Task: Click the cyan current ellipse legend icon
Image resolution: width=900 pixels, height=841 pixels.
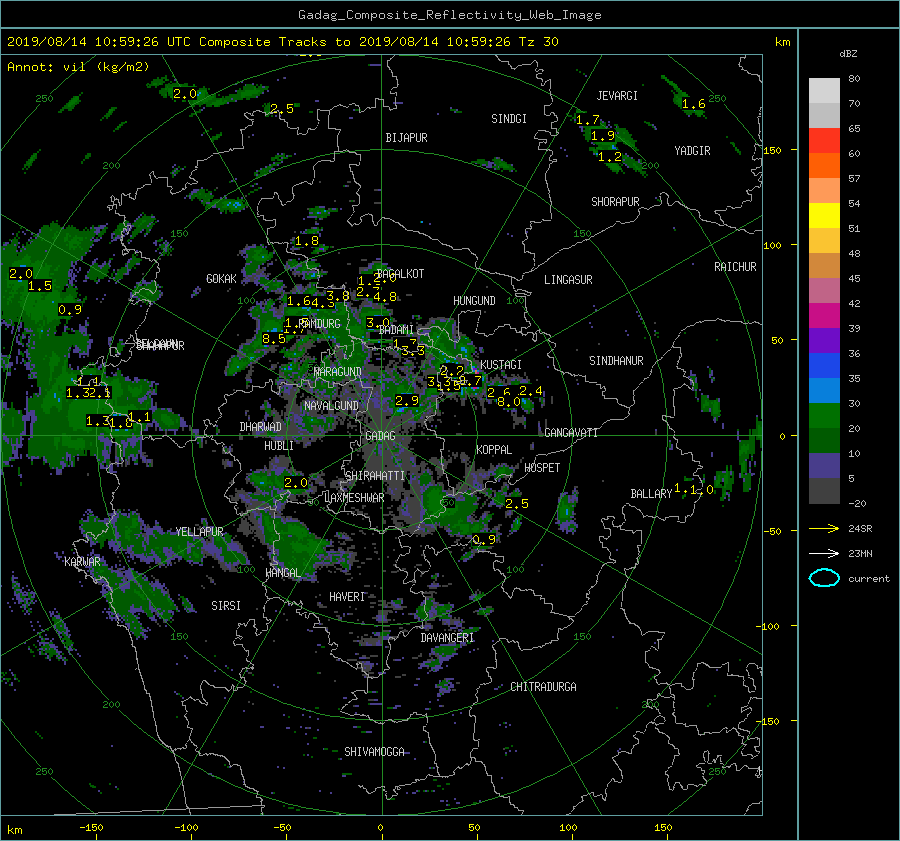Action: pyautogui.click(x=824, y=578)
